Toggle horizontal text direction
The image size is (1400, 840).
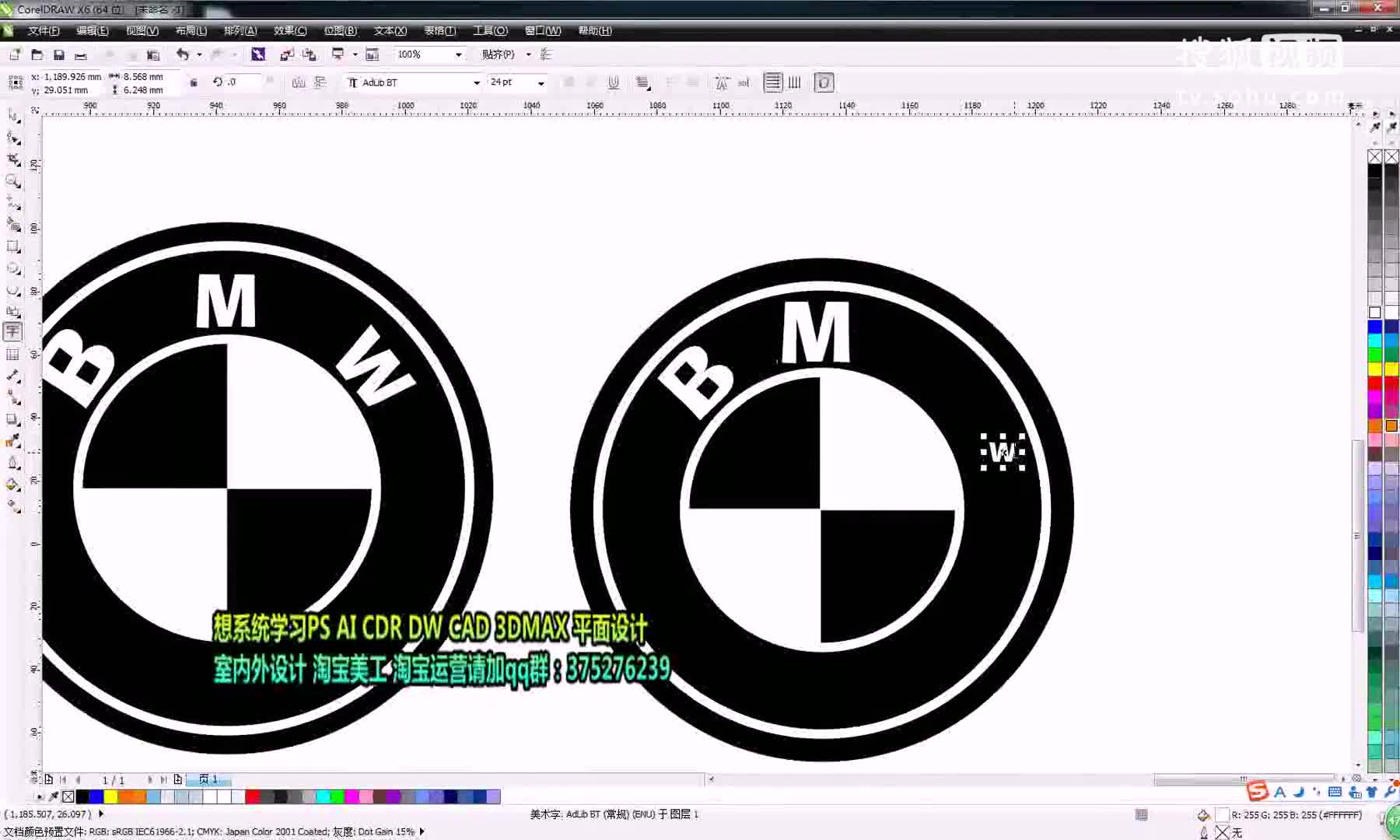[772, 82]
